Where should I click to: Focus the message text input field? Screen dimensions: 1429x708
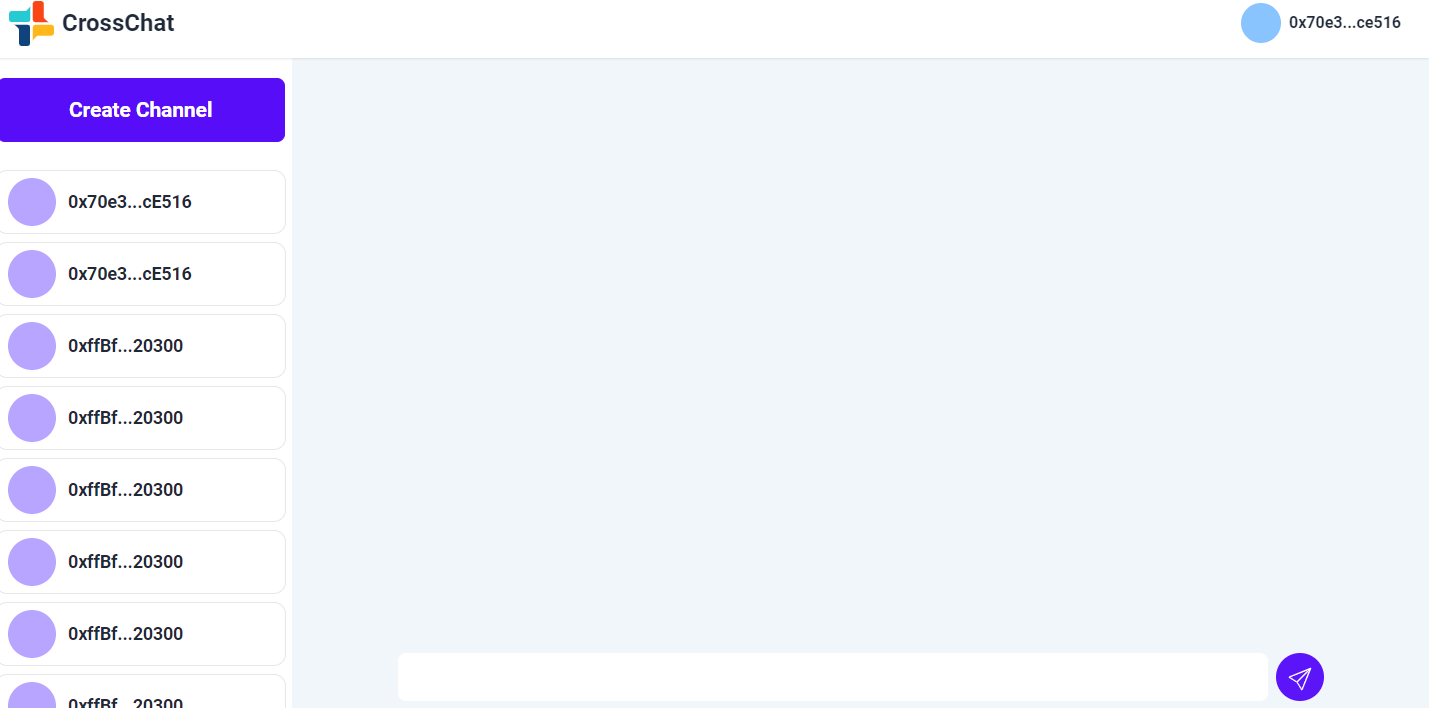tap(833, 677)
